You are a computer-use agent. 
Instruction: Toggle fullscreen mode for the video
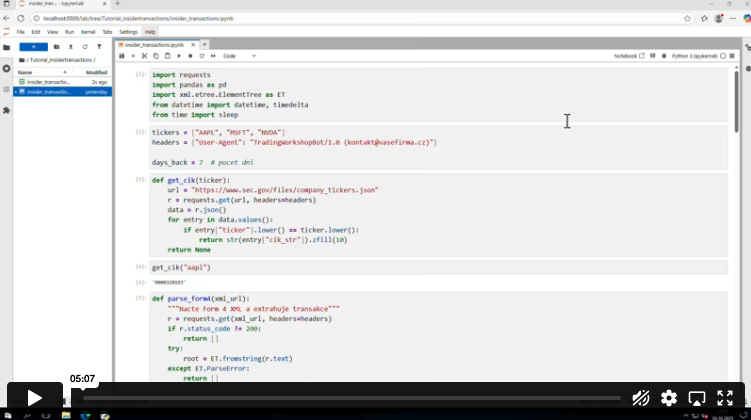tap(725, 398)
